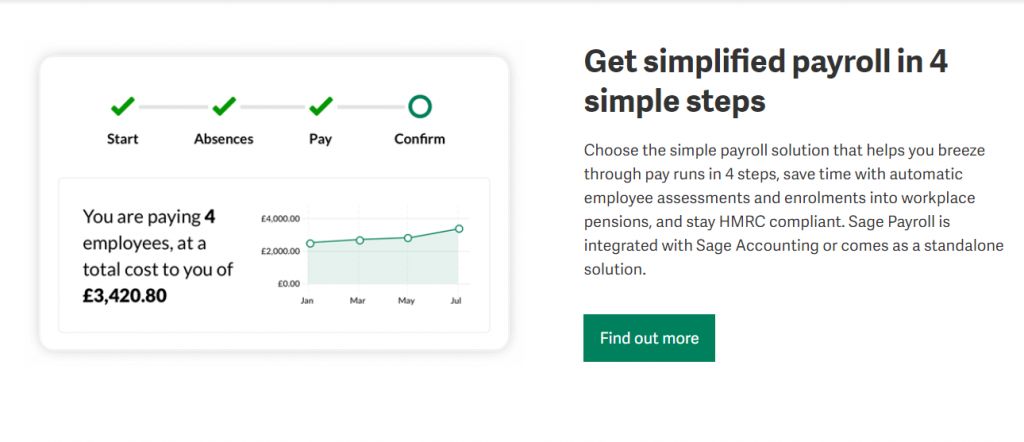Click the Jul month axis label
Image resolution: width=1024 pixels, height=442 pixels.
[456, 302]
